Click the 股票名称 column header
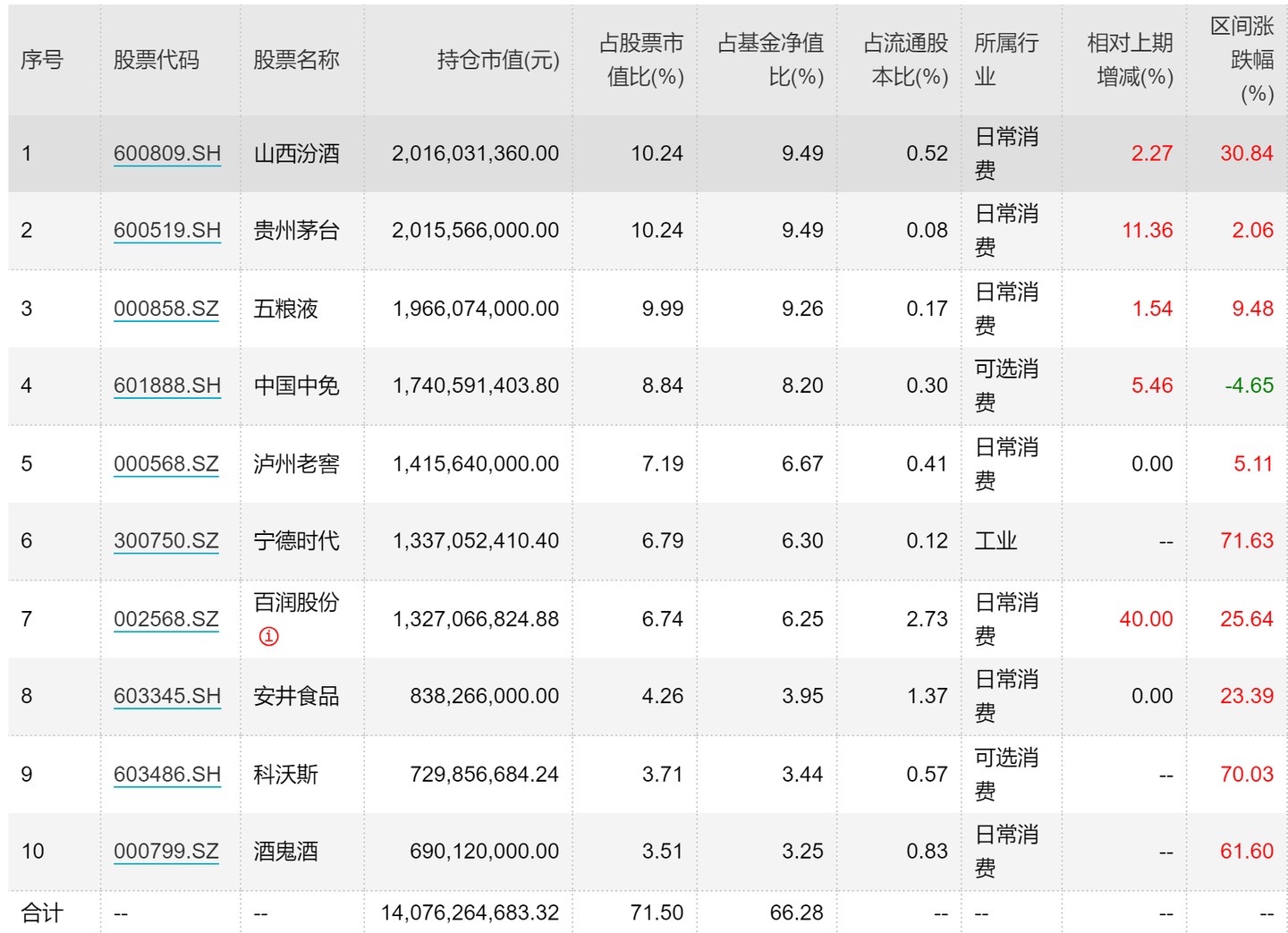 (x=296, y=60)
